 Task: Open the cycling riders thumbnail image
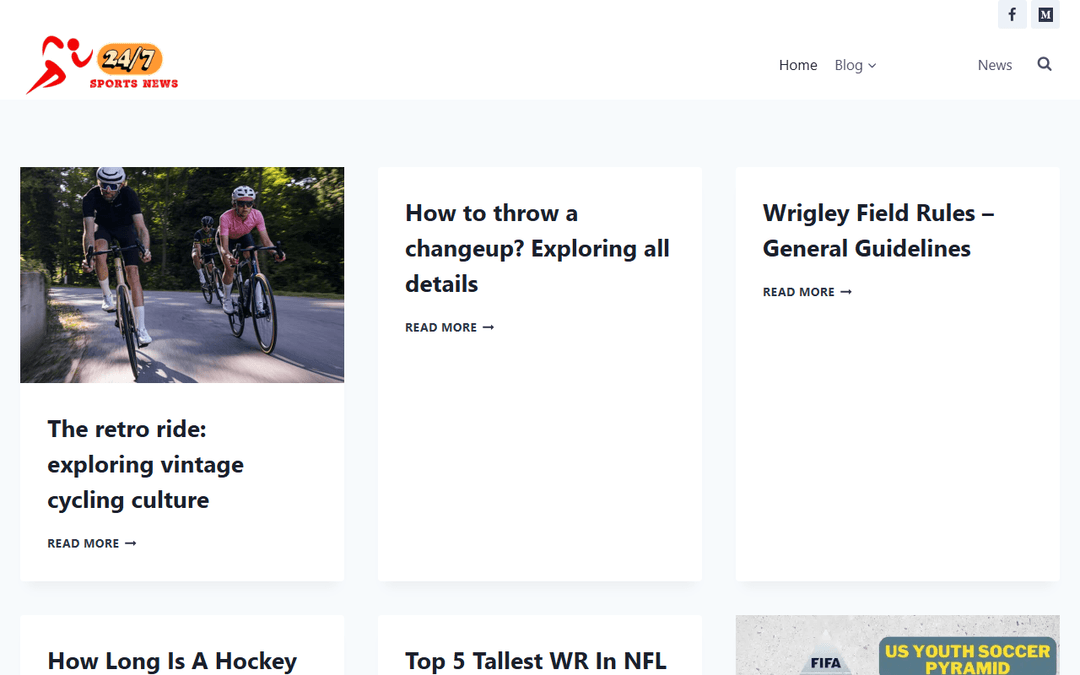point(182,275)
